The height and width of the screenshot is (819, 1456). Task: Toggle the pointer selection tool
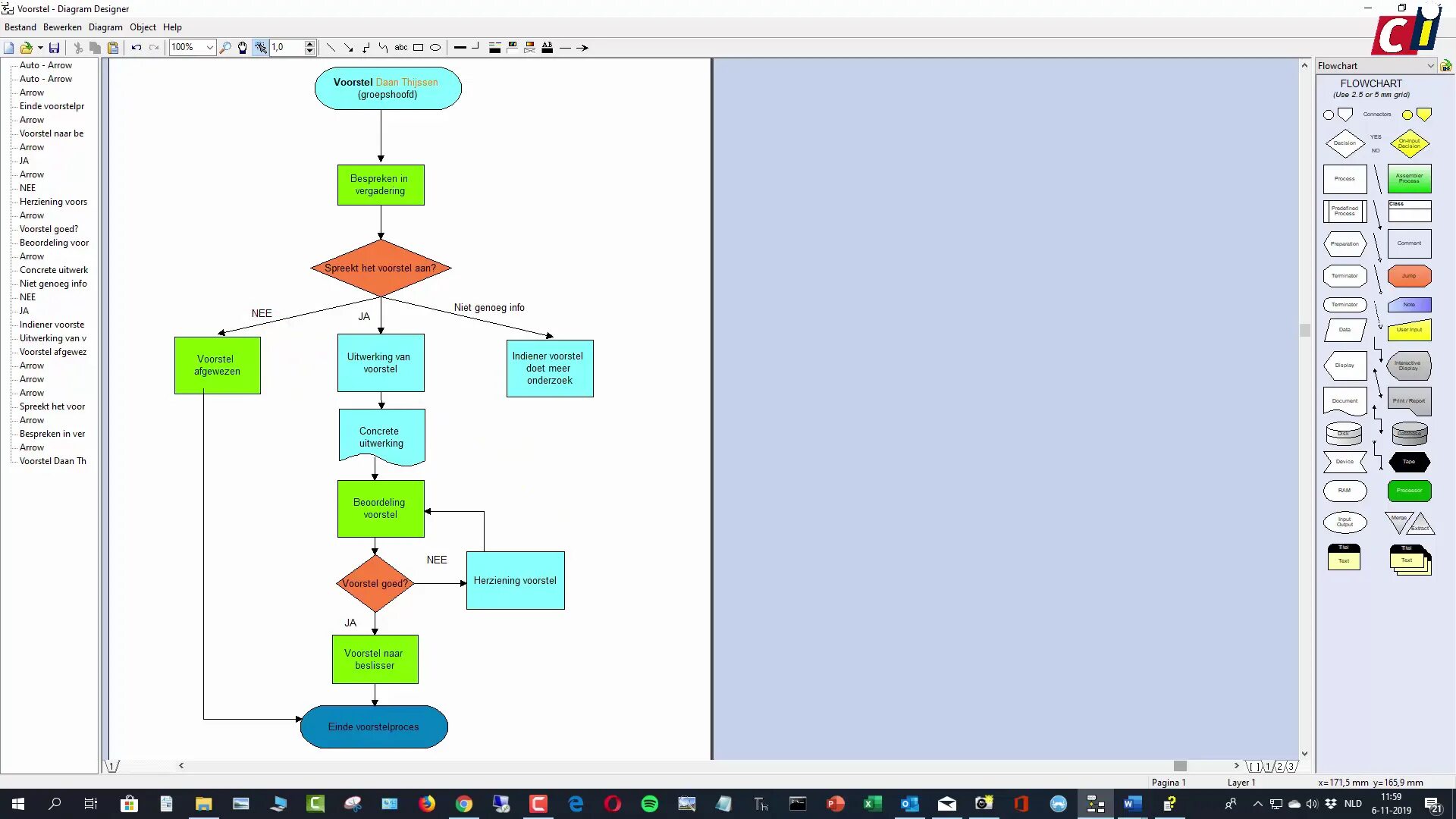point(260,48)
